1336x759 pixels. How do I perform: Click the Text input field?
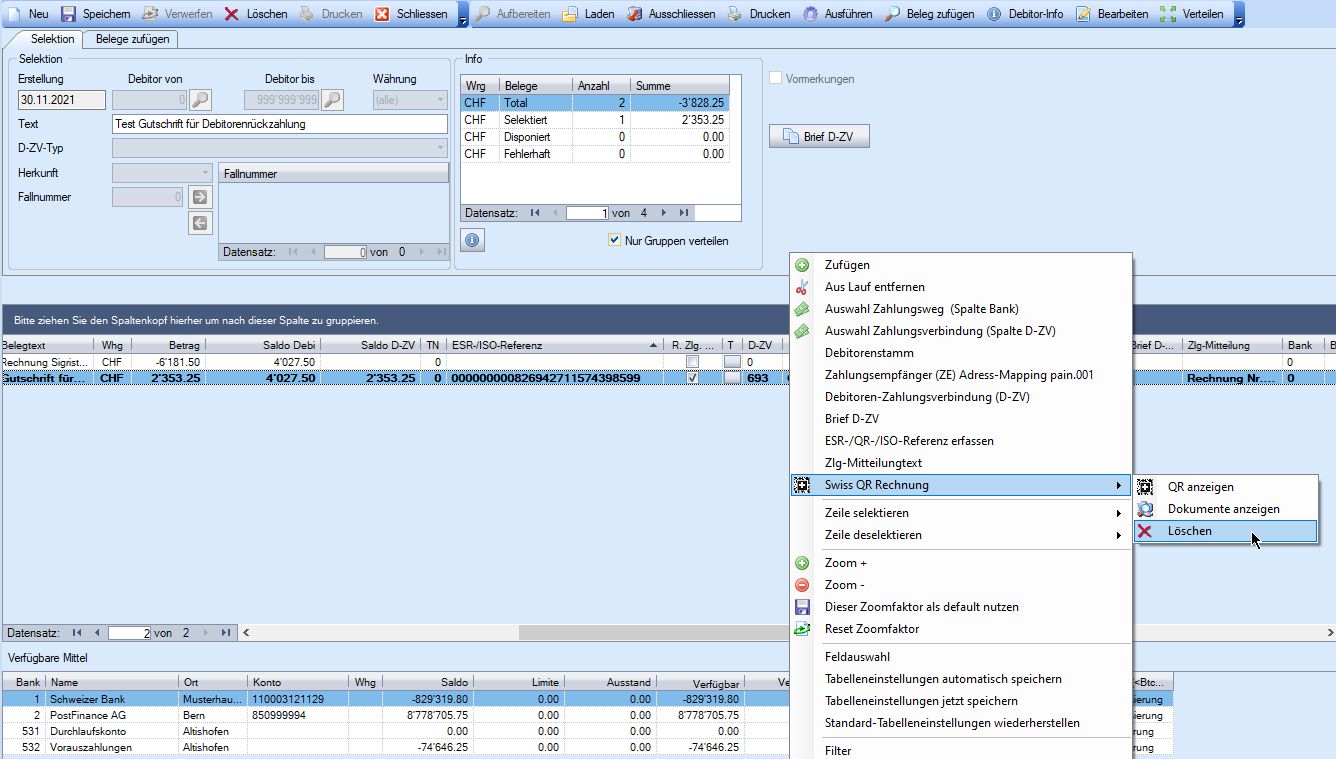[x=280, y=124]
